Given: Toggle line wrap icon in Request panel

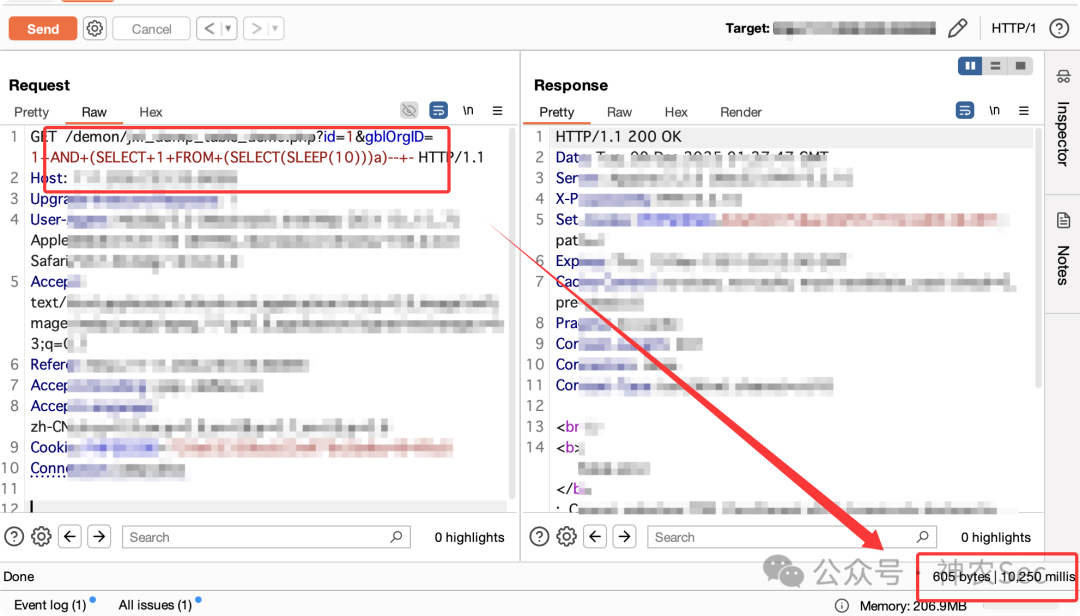Looking at the screenshot, I should [x=438, y=110].
